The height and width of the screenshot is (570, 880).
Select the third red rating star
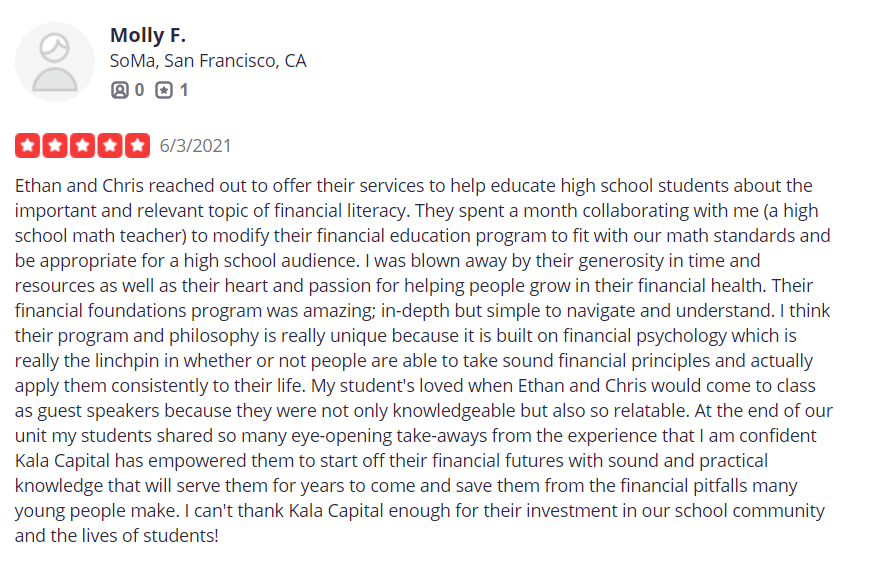pos(82,146)
